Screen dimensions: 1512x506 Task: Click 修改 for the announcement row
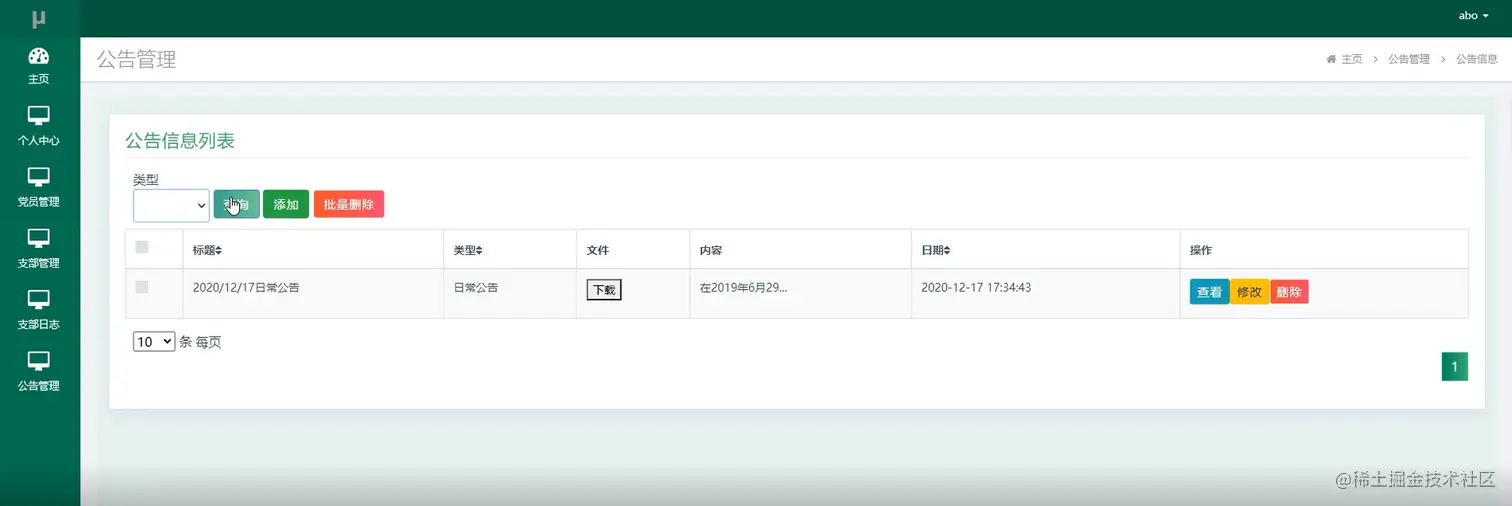pos(1250,292)
